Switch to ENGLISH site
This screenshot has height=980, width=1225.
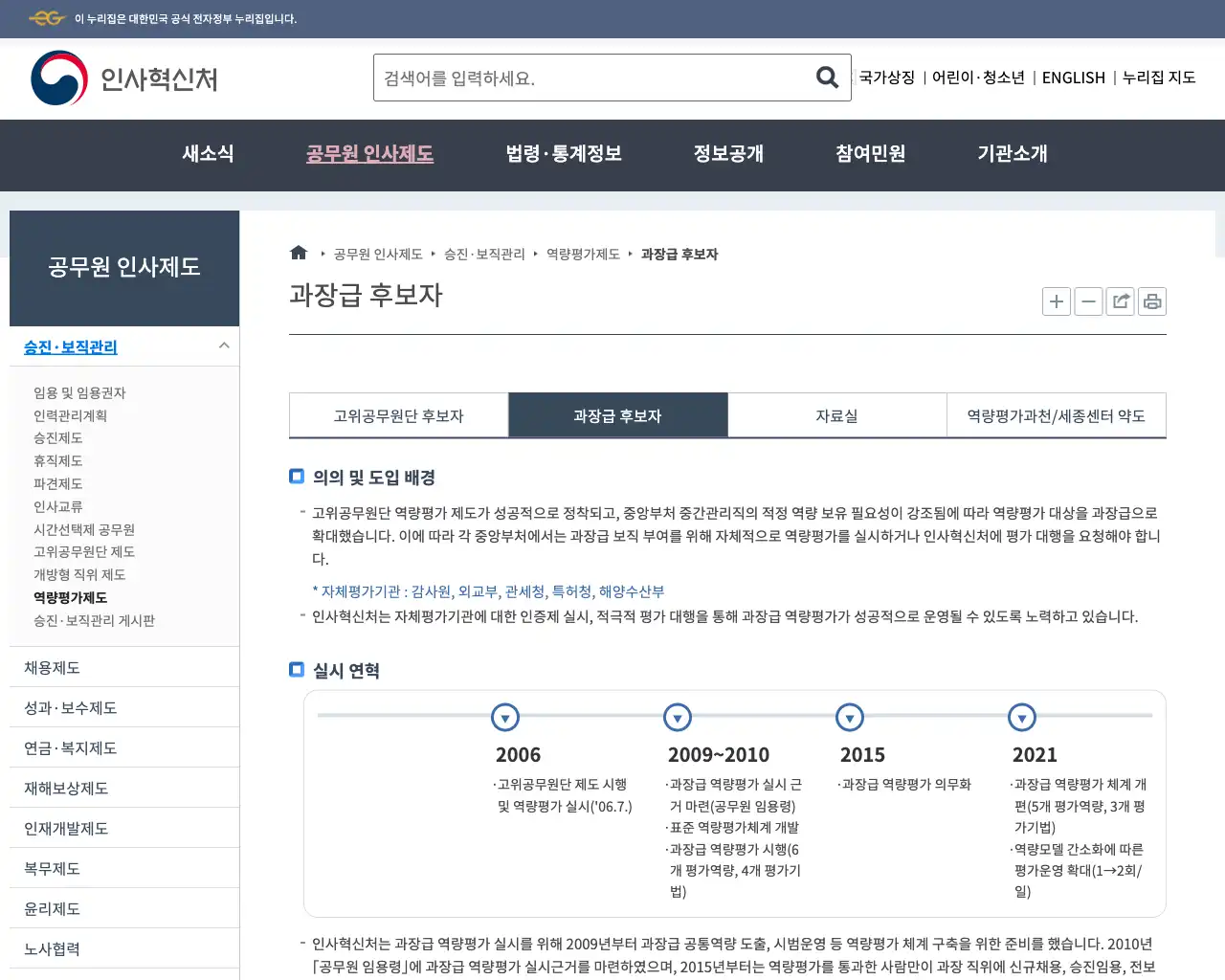click(x=1073, y=78)
